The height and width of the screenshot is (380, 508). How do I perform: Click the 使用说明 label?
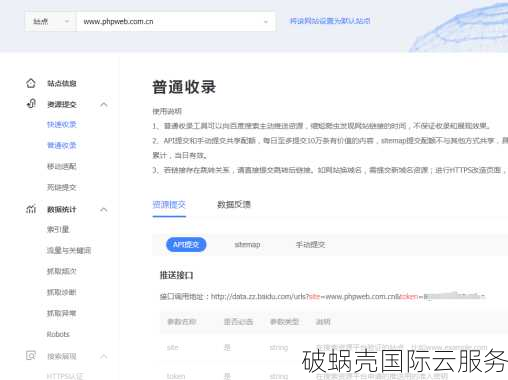[167, 111]
